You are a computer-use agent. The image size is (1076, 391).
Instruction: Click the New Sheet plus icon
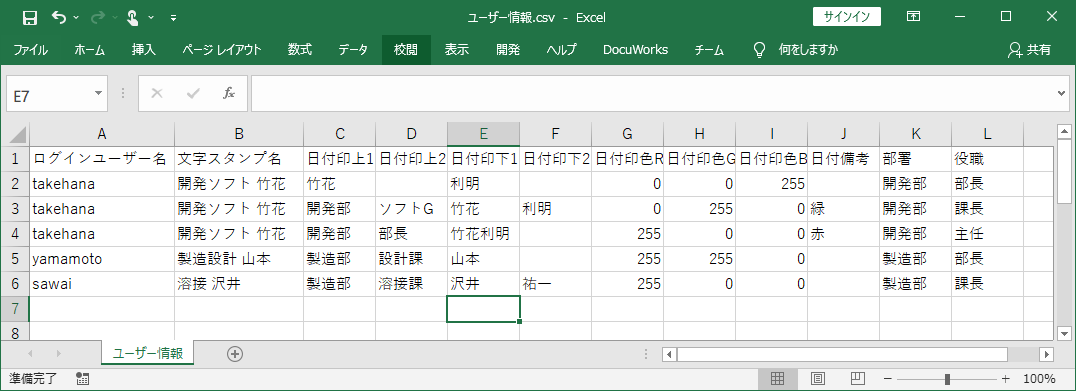[235, 354]
